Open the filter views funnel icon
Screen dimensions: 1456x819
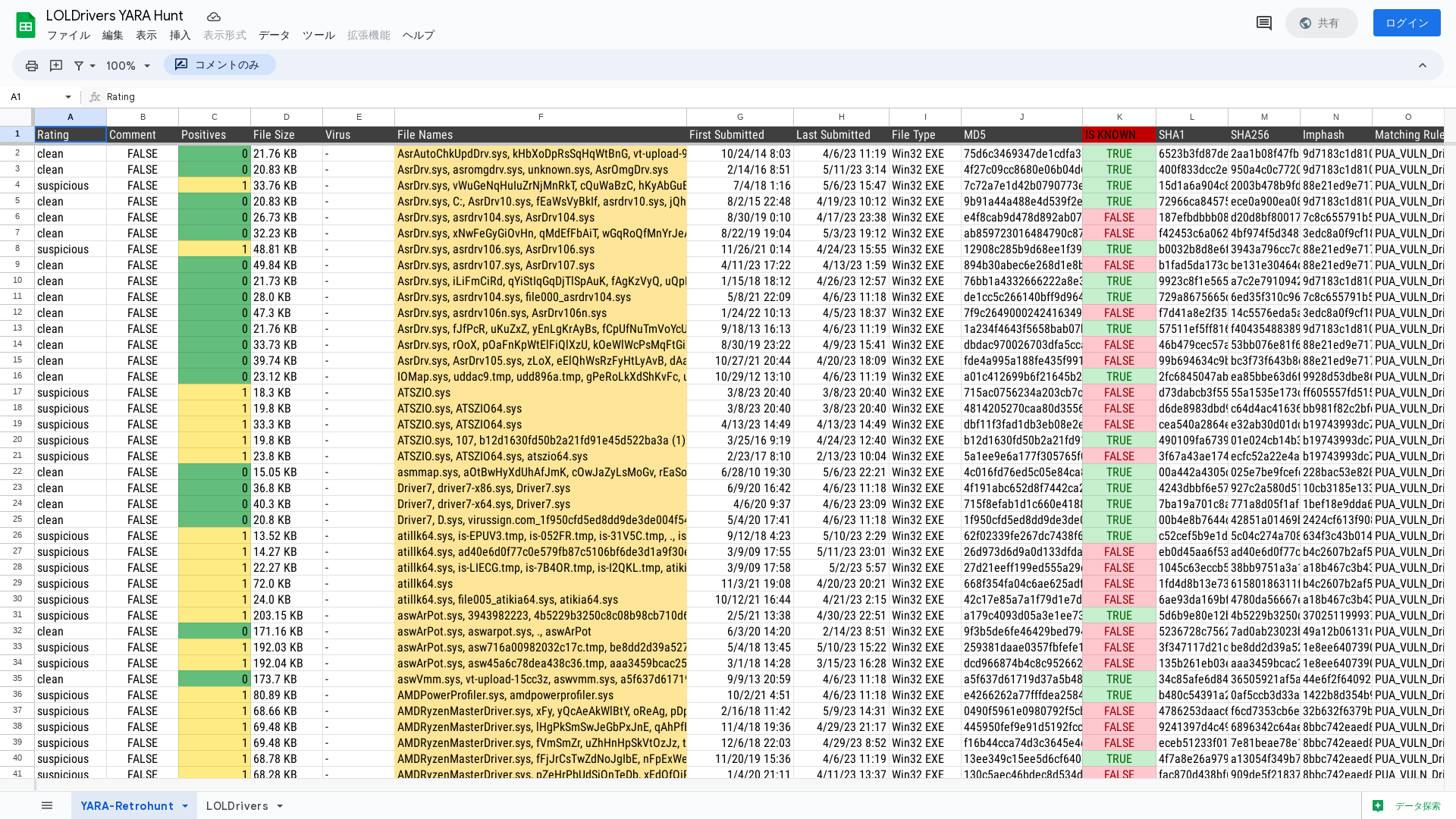click(x=79, y=66)
